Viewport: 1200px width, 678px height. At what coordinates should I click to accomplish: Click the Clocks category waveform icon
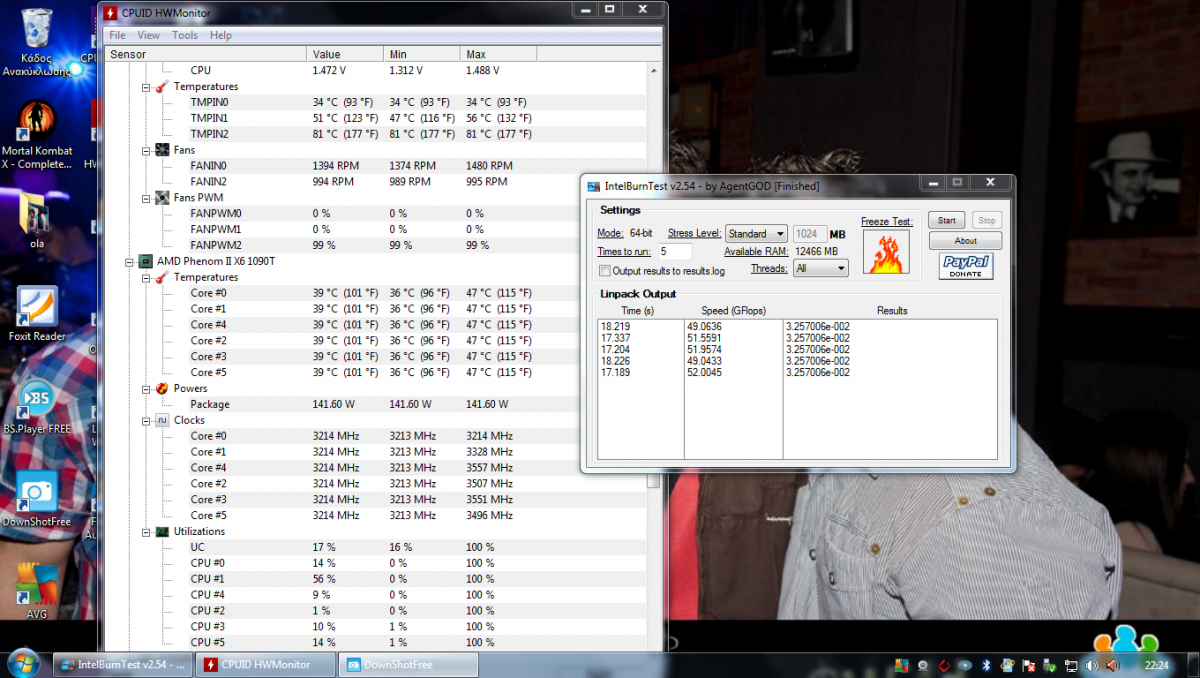pyautogui.click(x=162, y=420)
